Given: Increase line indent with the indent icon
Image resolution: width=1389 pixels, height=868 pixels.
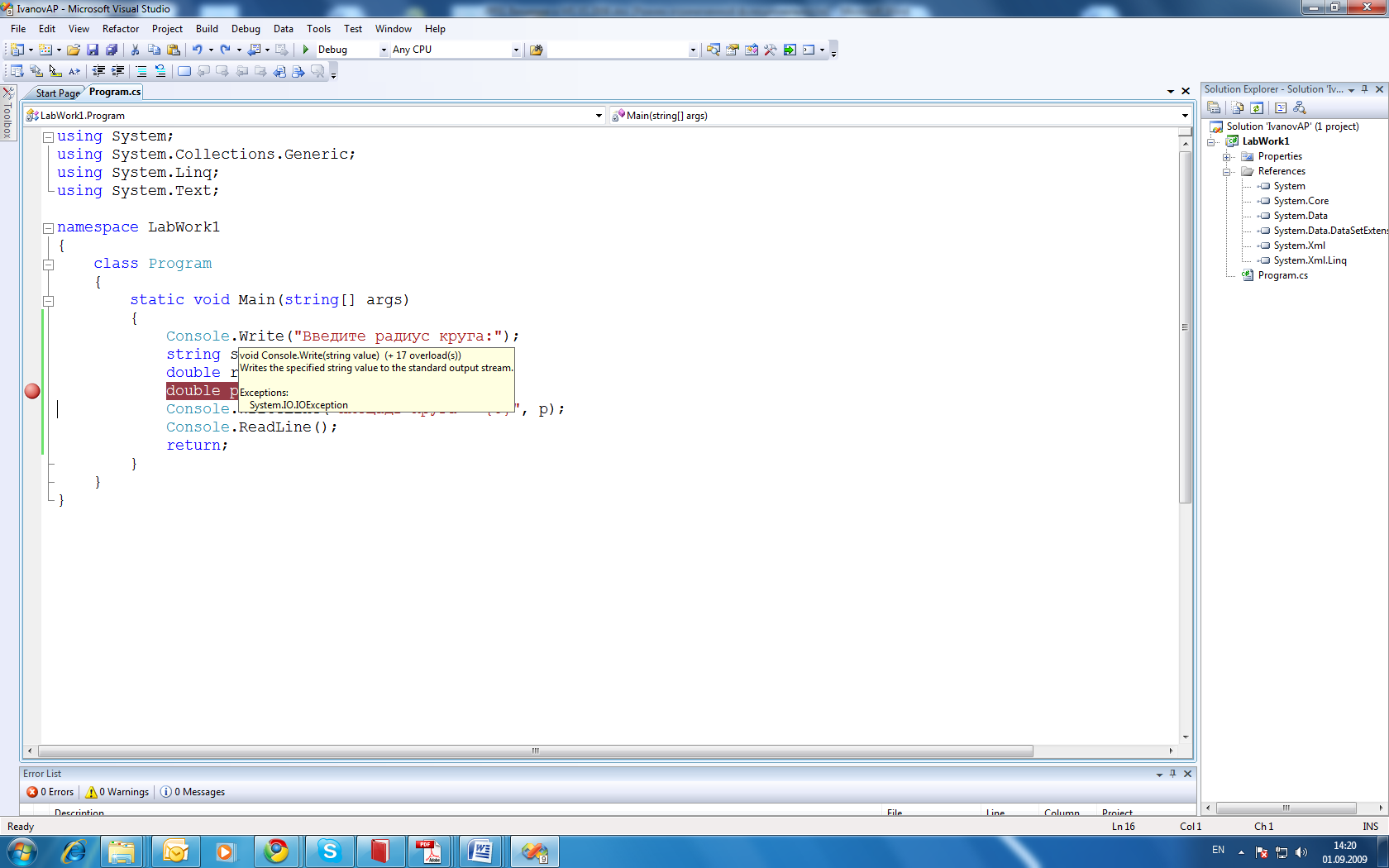Looking at the screenshot, I should 118,71.
